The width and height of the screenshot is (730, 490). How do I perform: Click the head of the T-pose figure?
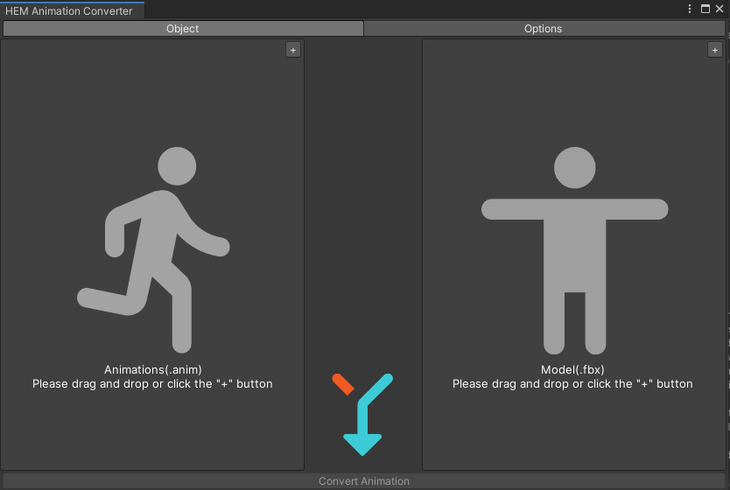coord(574,167)
